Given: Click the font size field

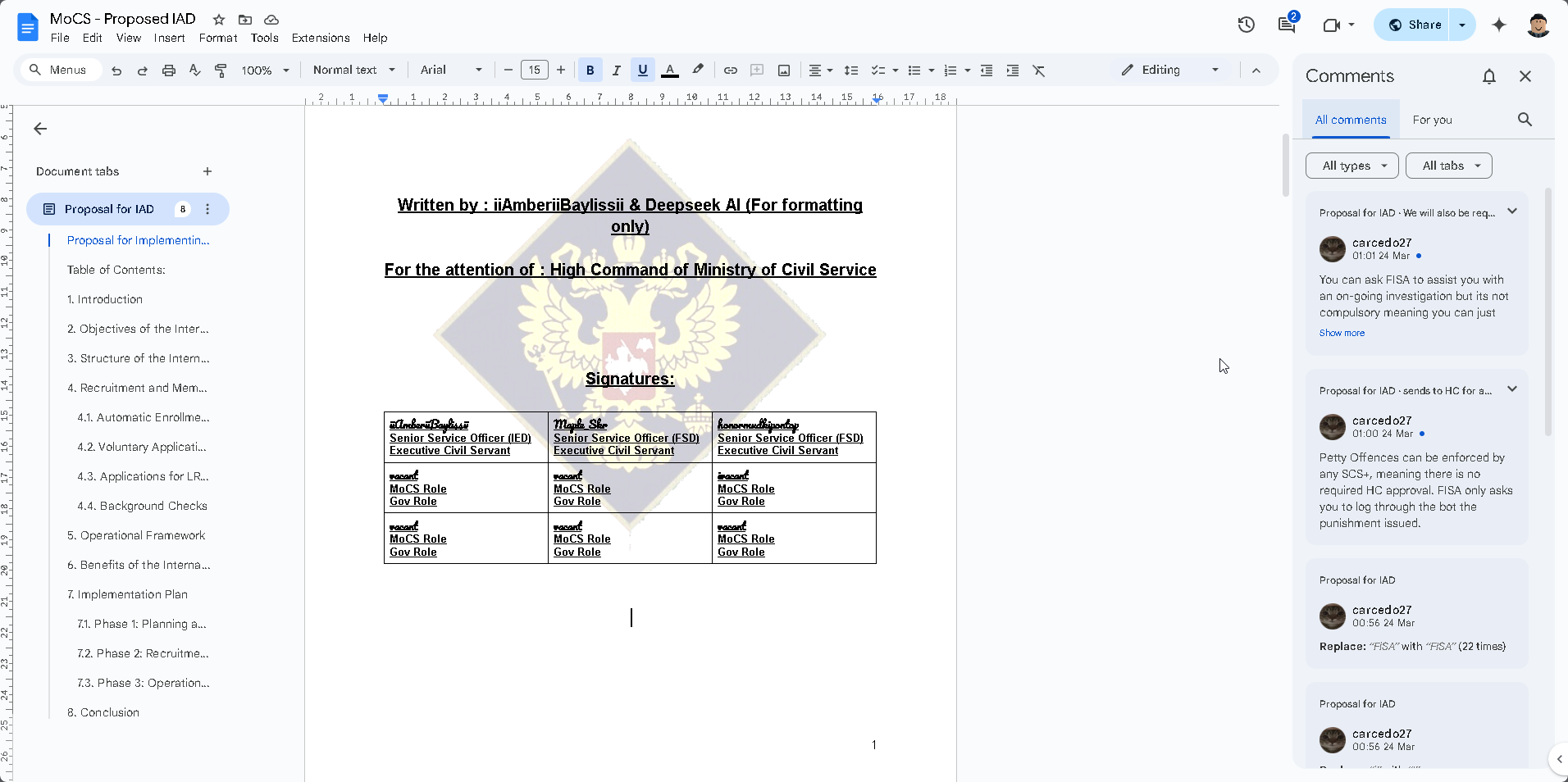Looking at the screenshot, I should (535, 70).
